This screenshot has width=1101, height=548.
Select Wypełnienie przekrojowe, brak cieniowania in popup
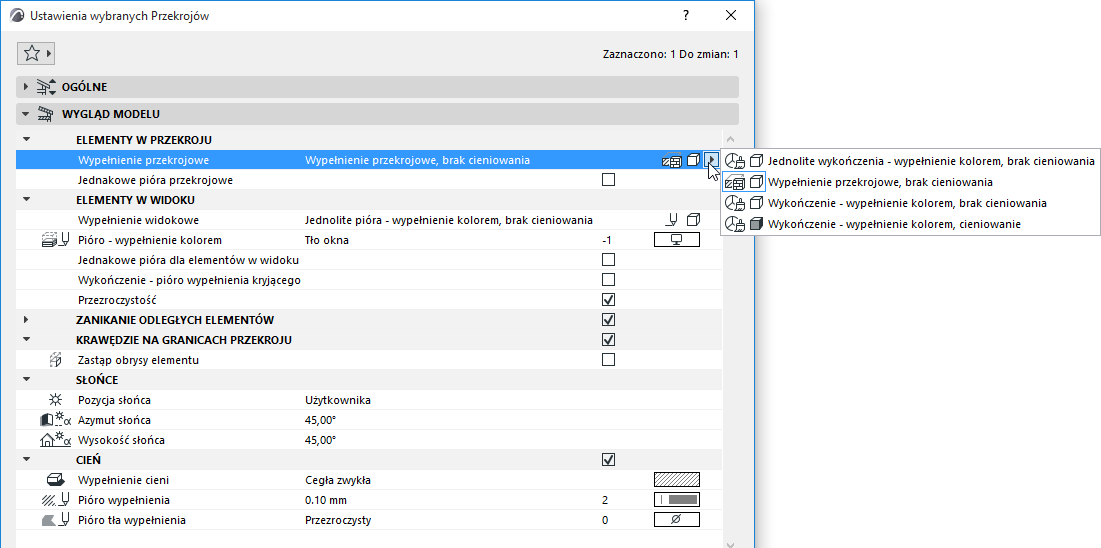(910, 182)
